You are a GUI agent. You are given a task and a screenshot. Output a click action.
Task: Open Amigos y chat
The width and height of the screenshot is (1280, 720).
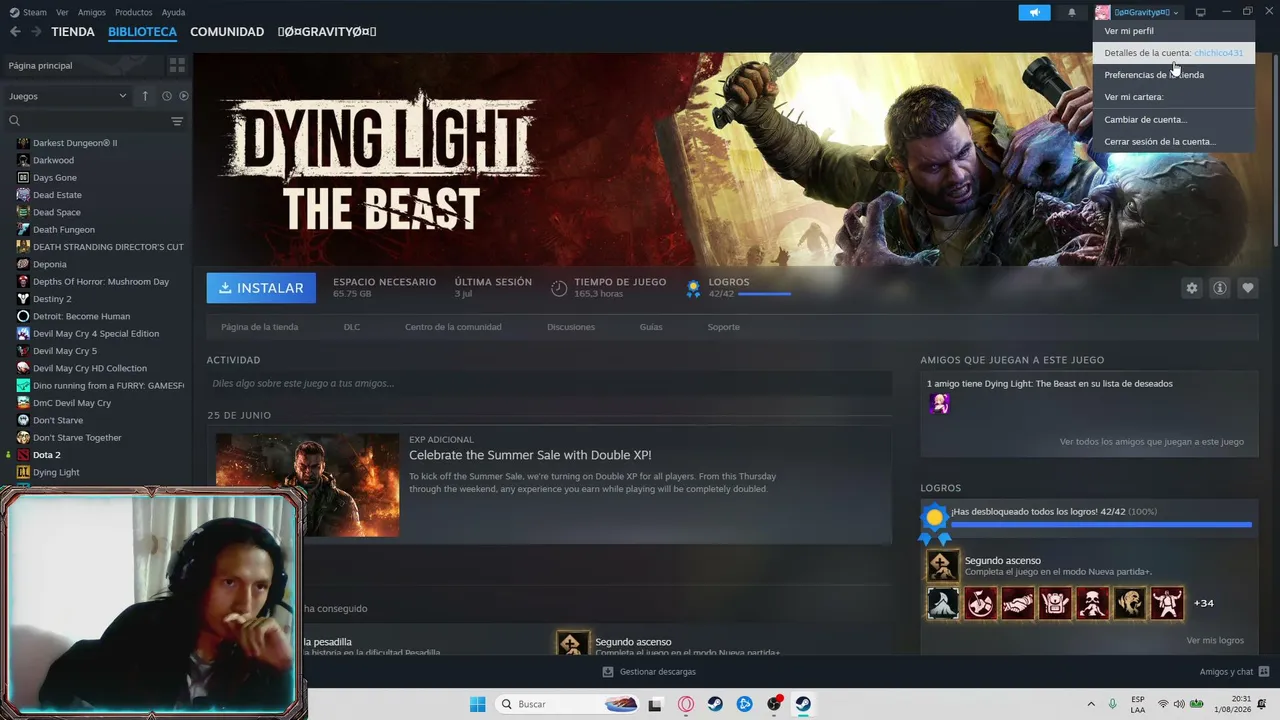tap(1234, 672)
